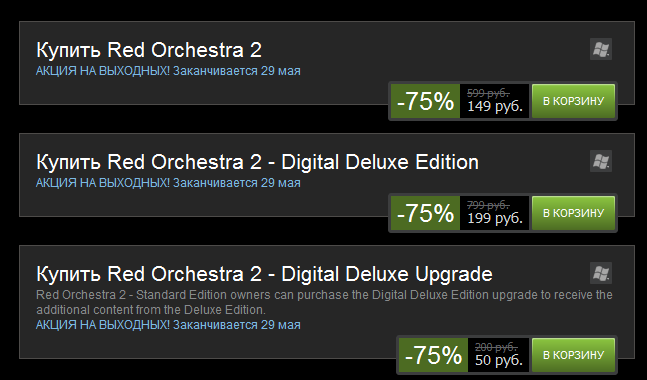Click the crossed-out 599 руб. original price
The width and height of the screenshot is (647, 380).
(x=488, y=93)
